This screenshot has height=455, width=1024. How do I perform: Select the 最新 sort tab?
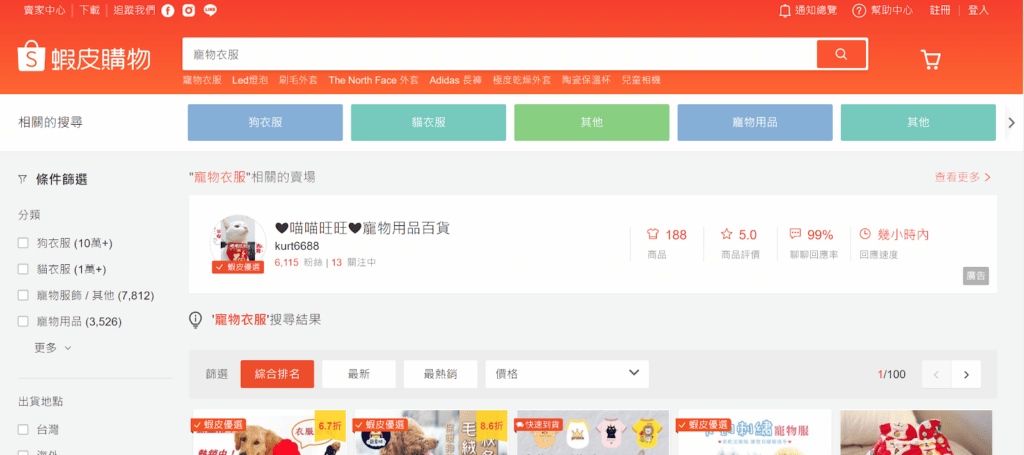click(358, 374)
